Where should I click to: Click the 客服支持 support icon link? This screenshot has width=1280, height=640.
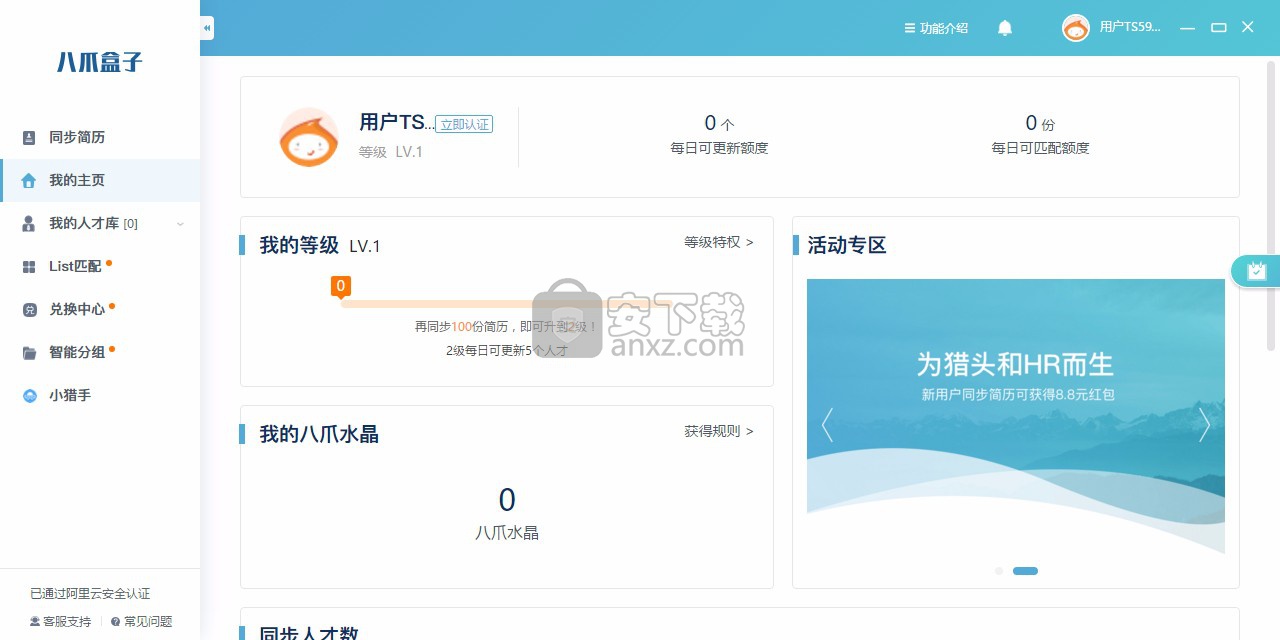(60, 621)
